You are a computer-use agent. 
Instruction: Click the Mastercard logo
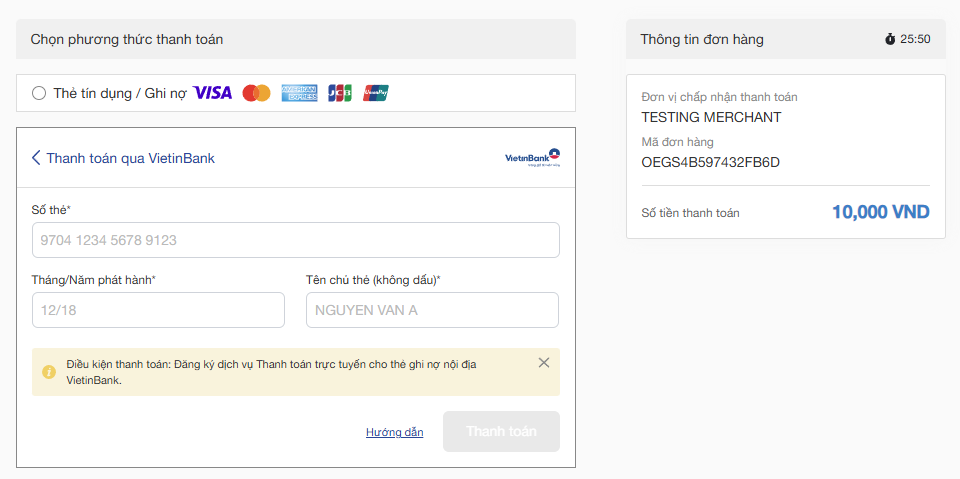pyautogui.click(x=256, y=93)
